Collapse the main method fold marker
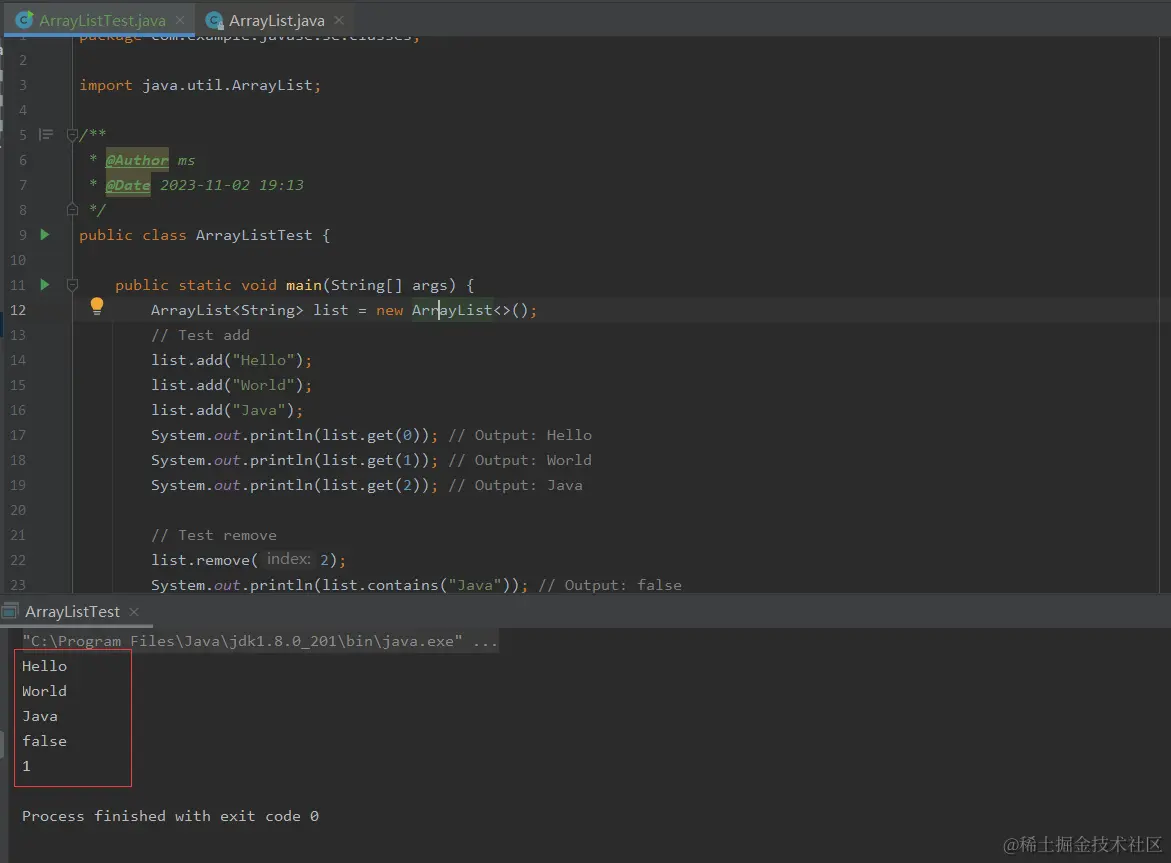This screenshot has width=1171, height=863. [x=72, y=284]
